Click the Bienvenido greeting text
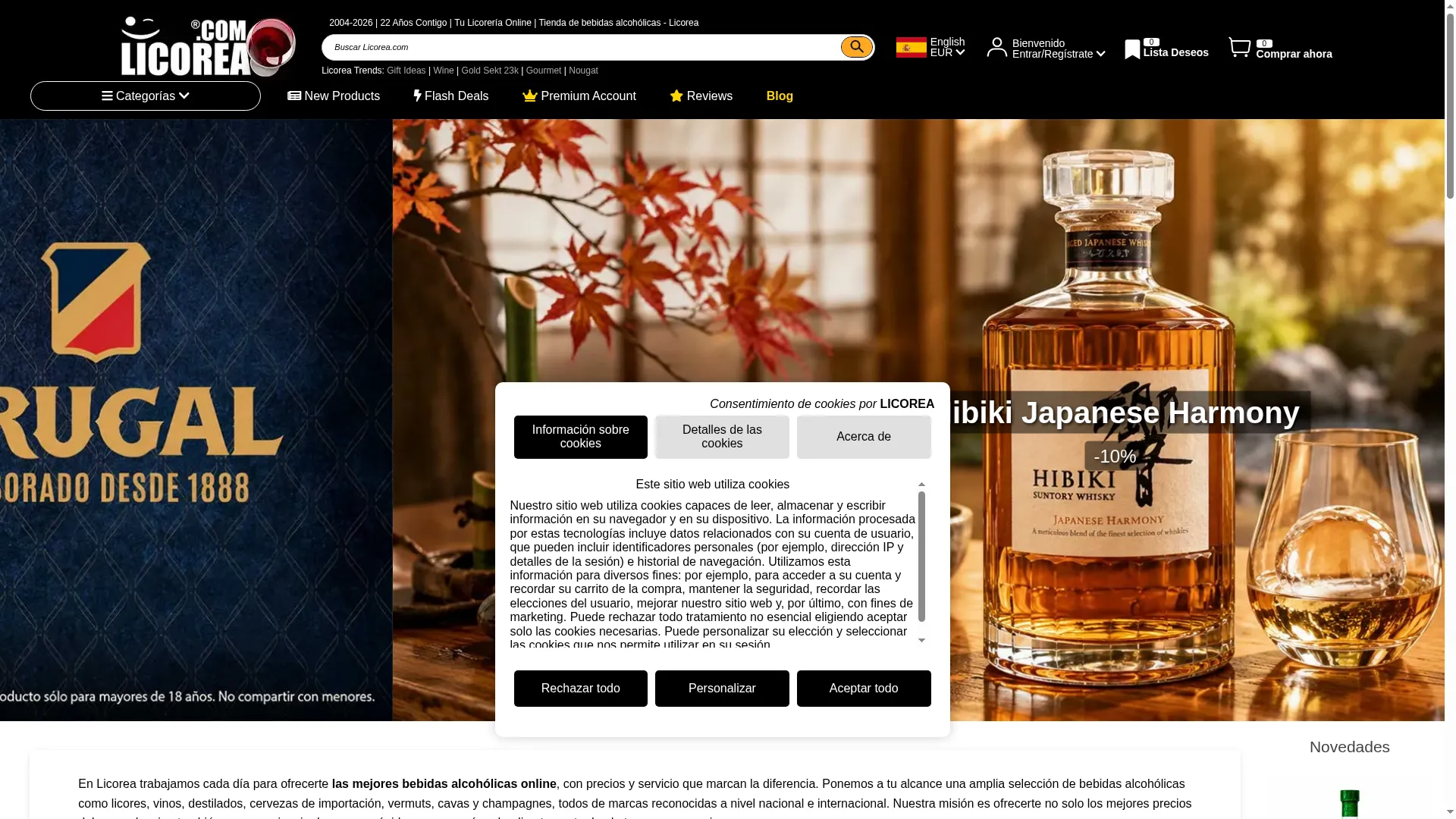The width and height of the screenshot is (1456, 819). 1038,43
